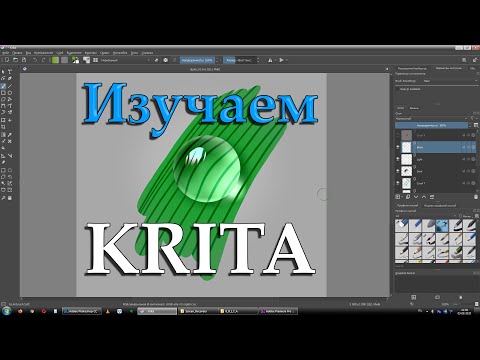Choose the Move tool in toolbox

coord(10,120)
